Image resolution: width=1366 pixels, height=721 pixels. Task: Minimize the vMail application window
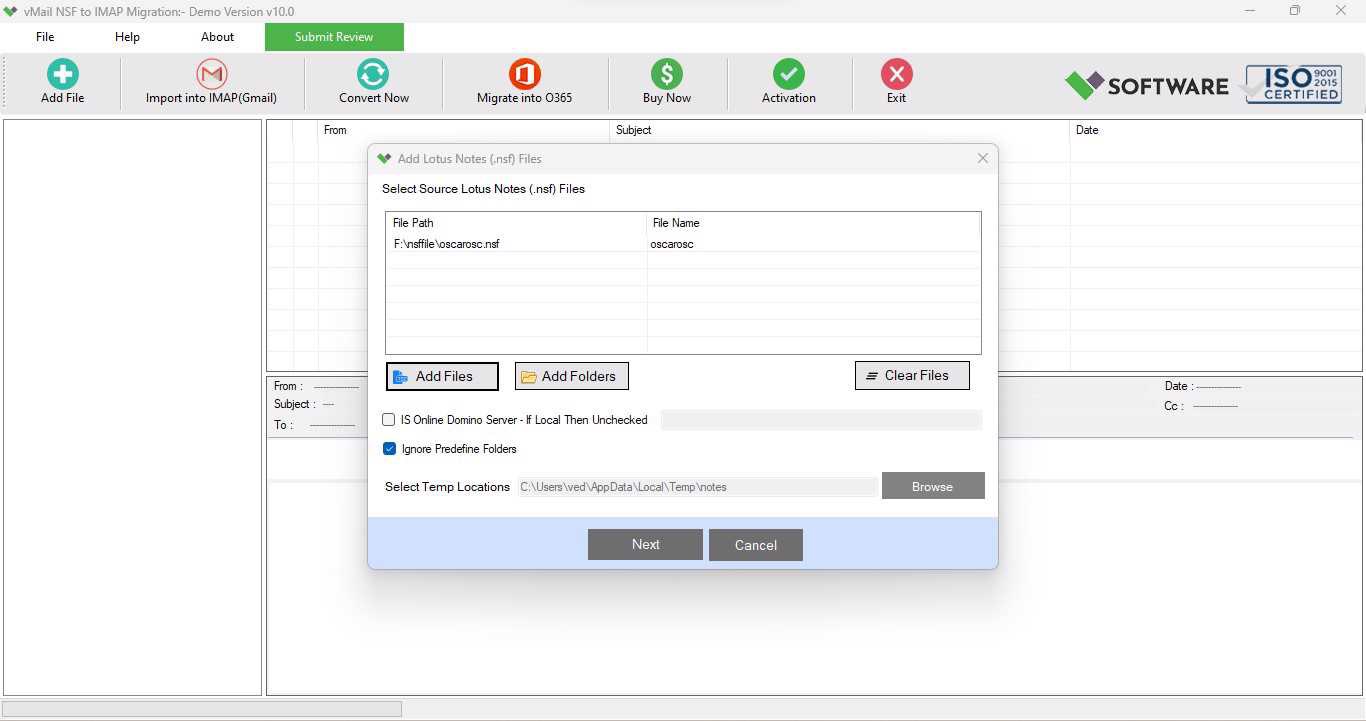click(1250, 11)
